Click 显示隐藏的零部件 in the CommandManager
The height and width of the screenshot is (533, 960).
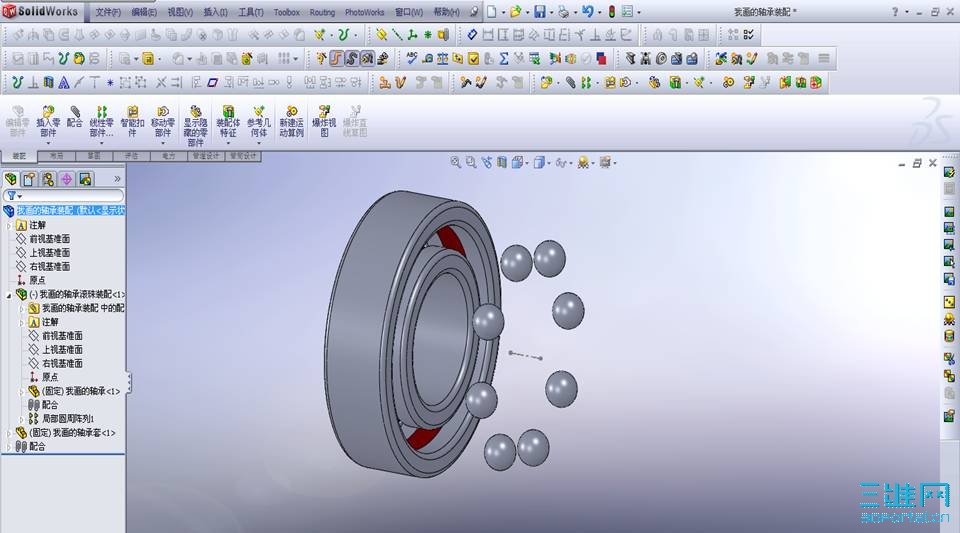point(195,126)
